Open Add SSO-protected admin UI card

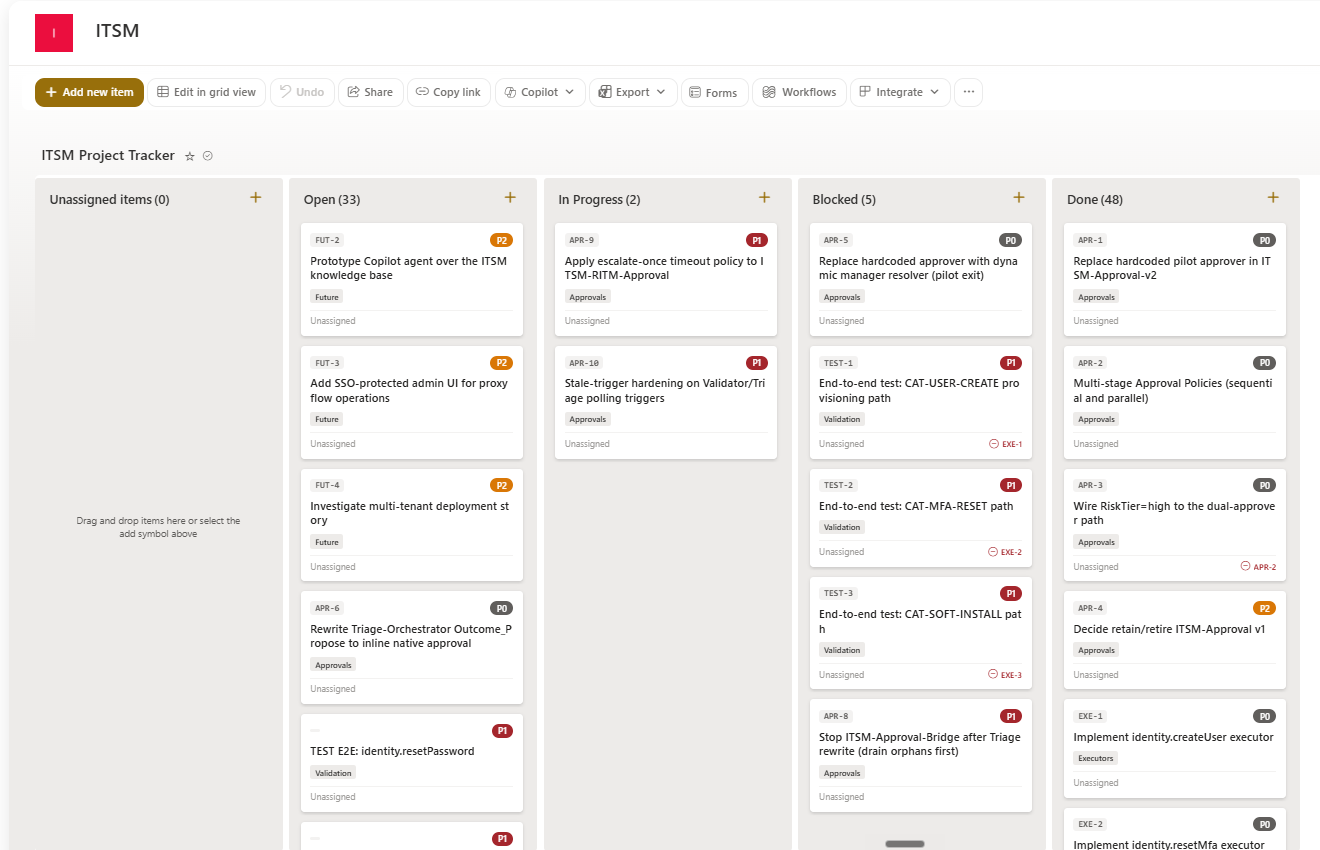[412, 402]
